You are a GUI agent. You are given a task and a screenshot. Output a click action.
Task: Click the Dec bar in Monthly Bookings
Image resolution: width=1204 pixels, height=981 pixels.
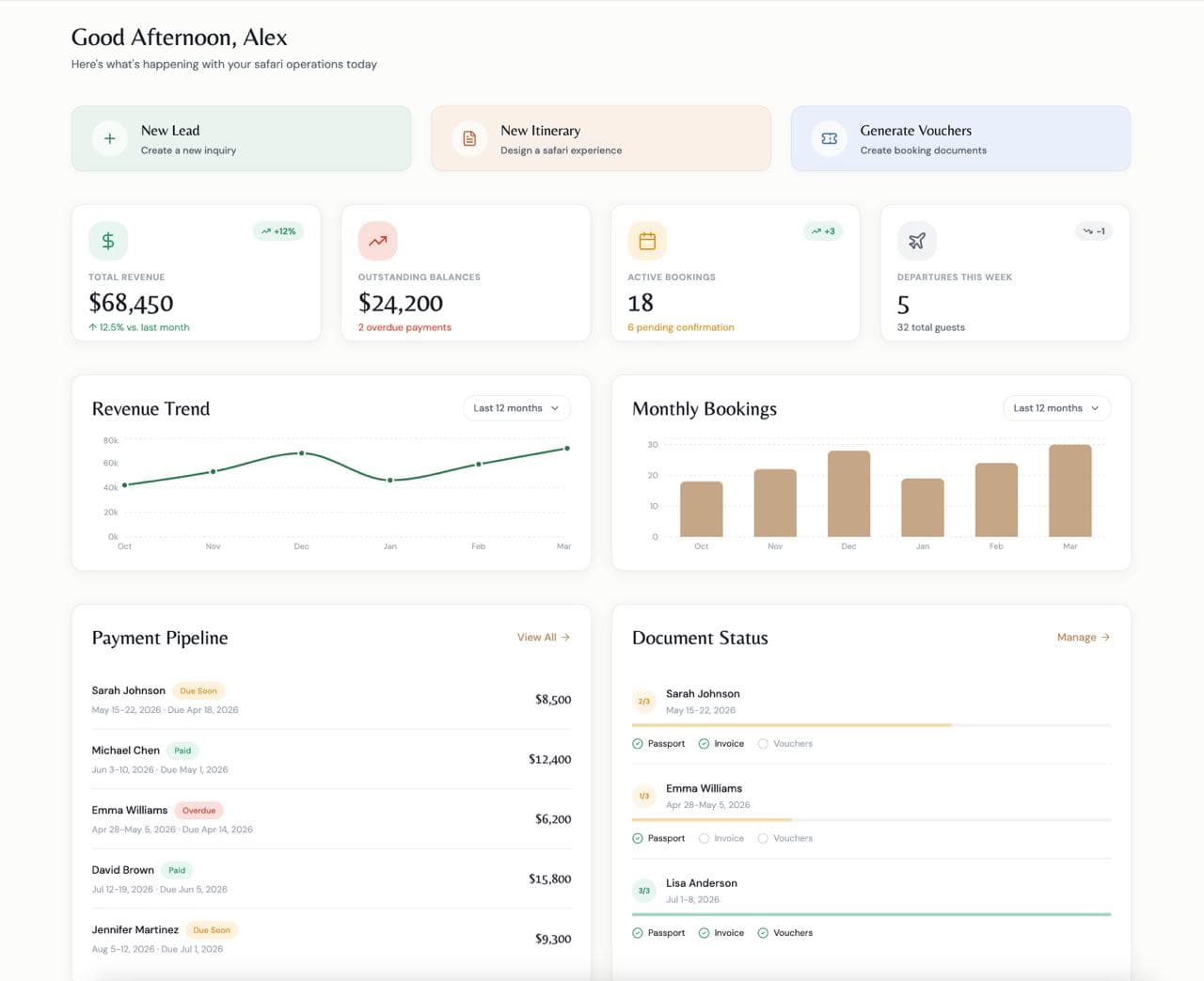click(x=848, y=494)
